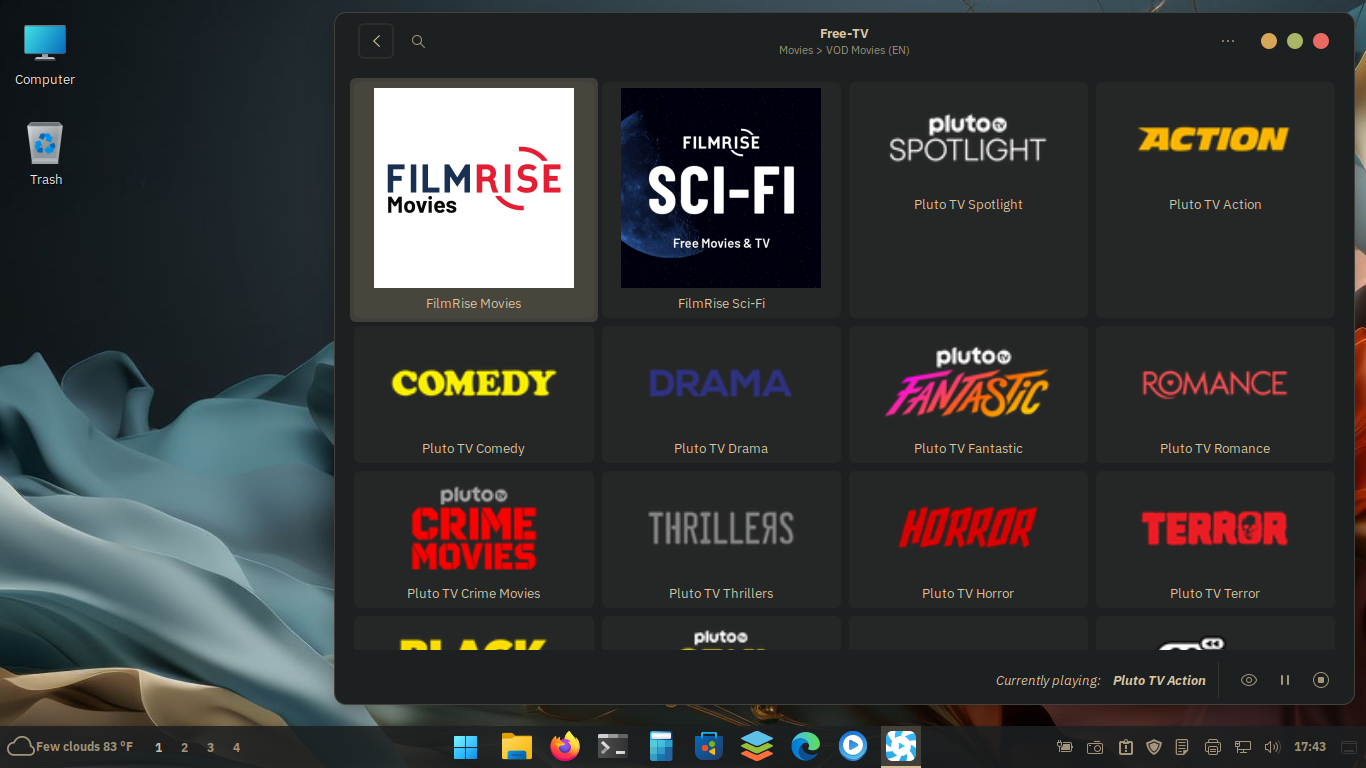This screenshot has width=1366, height=768.
Task: Switch to workspace 3
Action: pyautogui.click(x=210, y=747)
